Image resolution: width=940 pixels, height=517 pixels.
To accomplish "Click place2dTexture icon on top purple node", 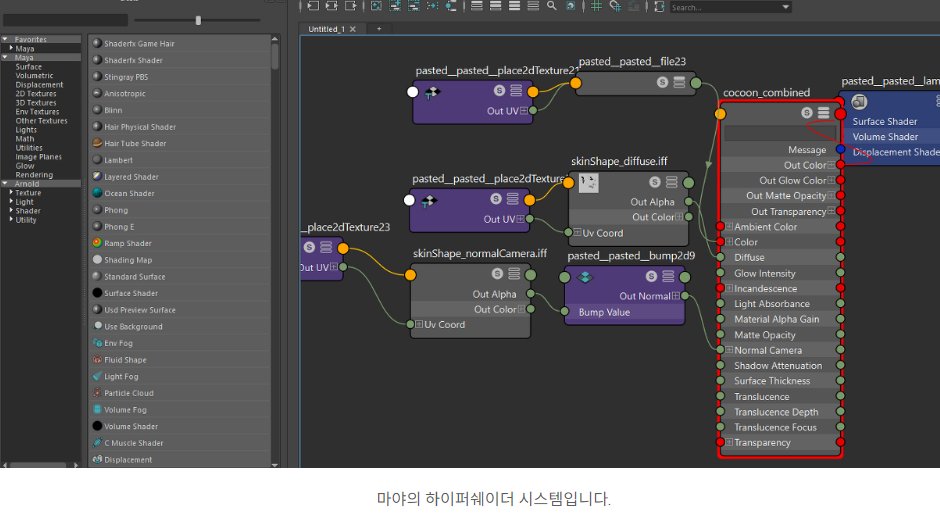I will [432, 93].
